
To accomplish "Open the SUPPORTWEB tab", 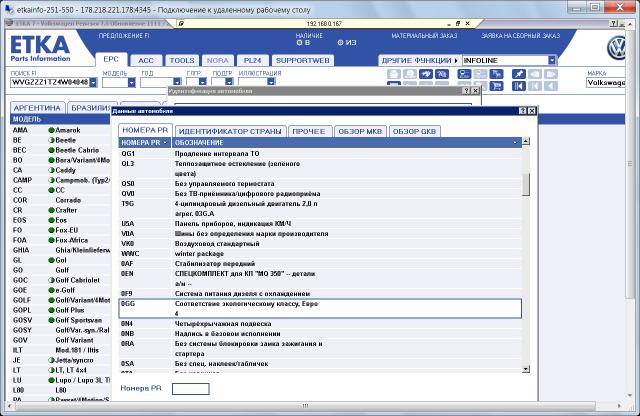I will [x=302, y=61].
